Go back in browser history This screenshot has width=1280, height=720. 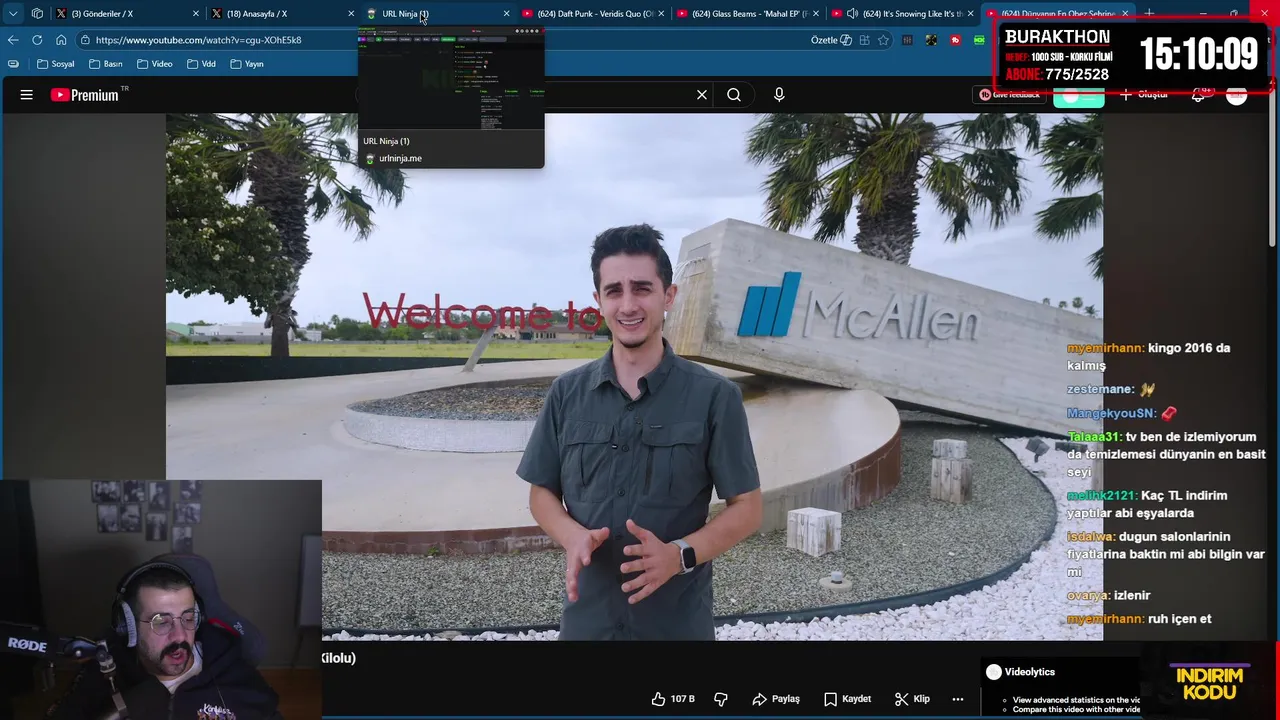pos(13,40)
